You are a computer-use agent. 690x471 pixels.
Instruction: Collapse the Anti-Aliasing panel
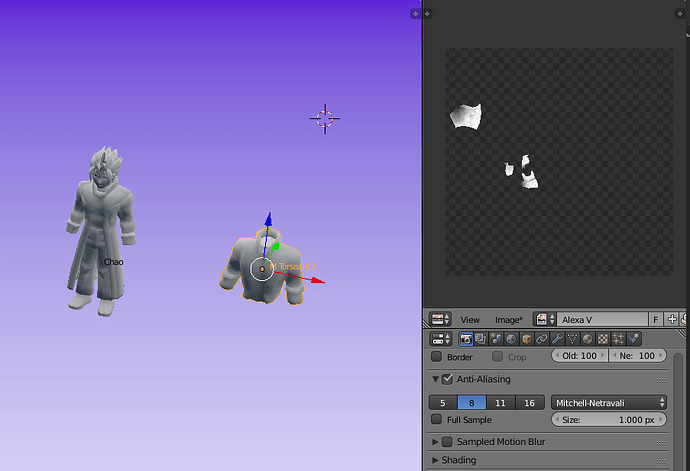435,379
